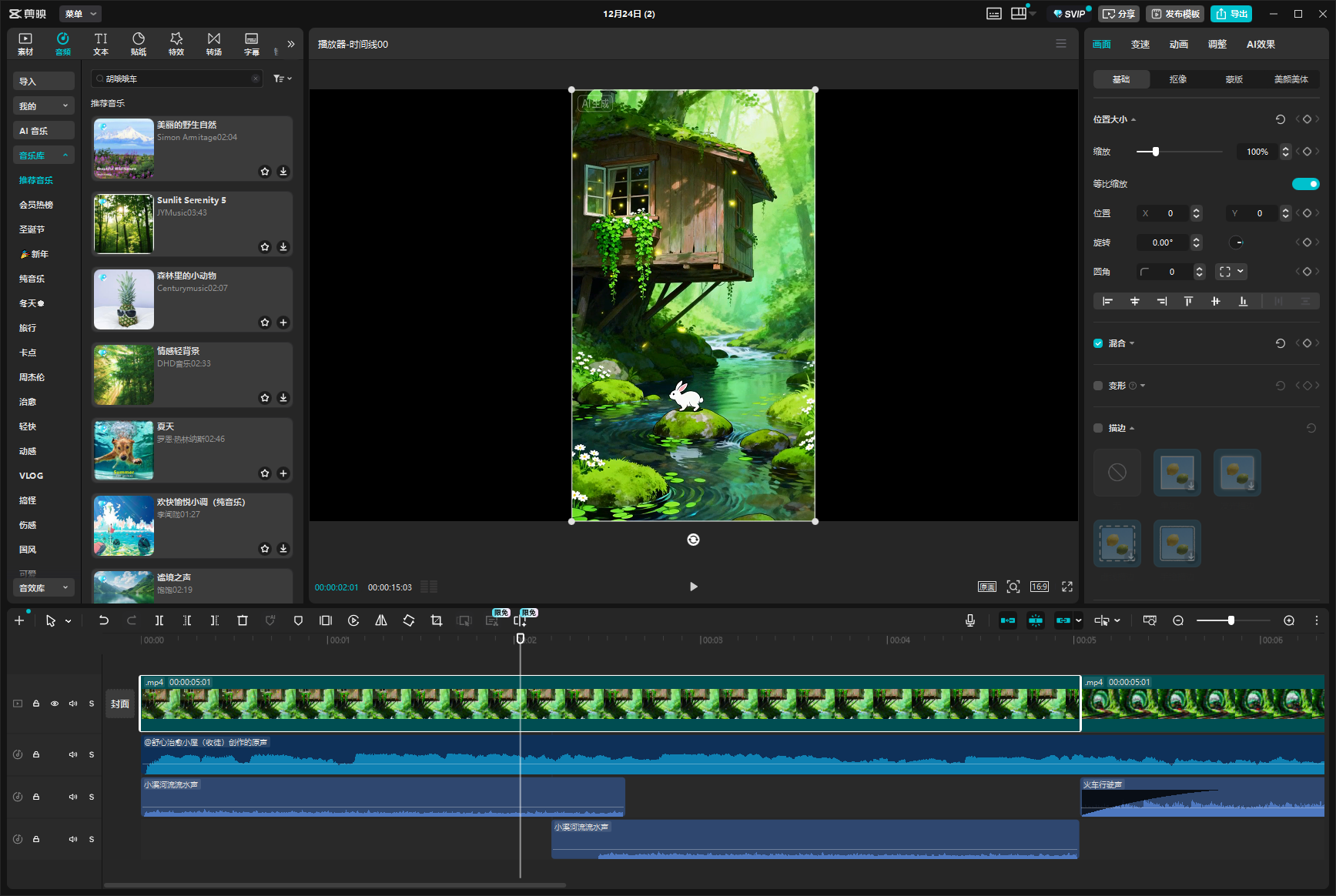This screenshot has width=1336, height=896.
Task: Expand the 我的 sidebar dropdown
Action: (43, 106)
